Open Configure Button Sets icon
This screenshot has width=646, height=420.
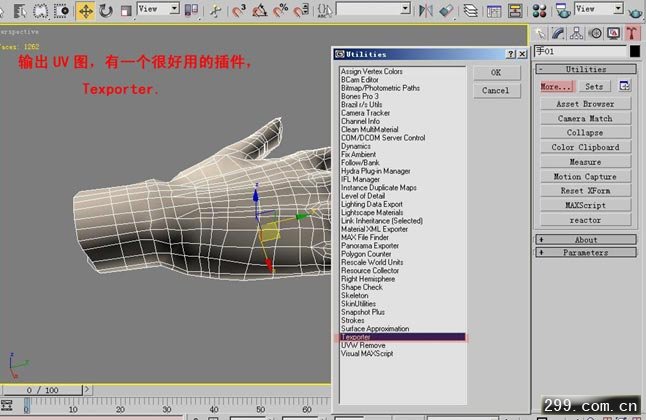click(x=625, y=86)
